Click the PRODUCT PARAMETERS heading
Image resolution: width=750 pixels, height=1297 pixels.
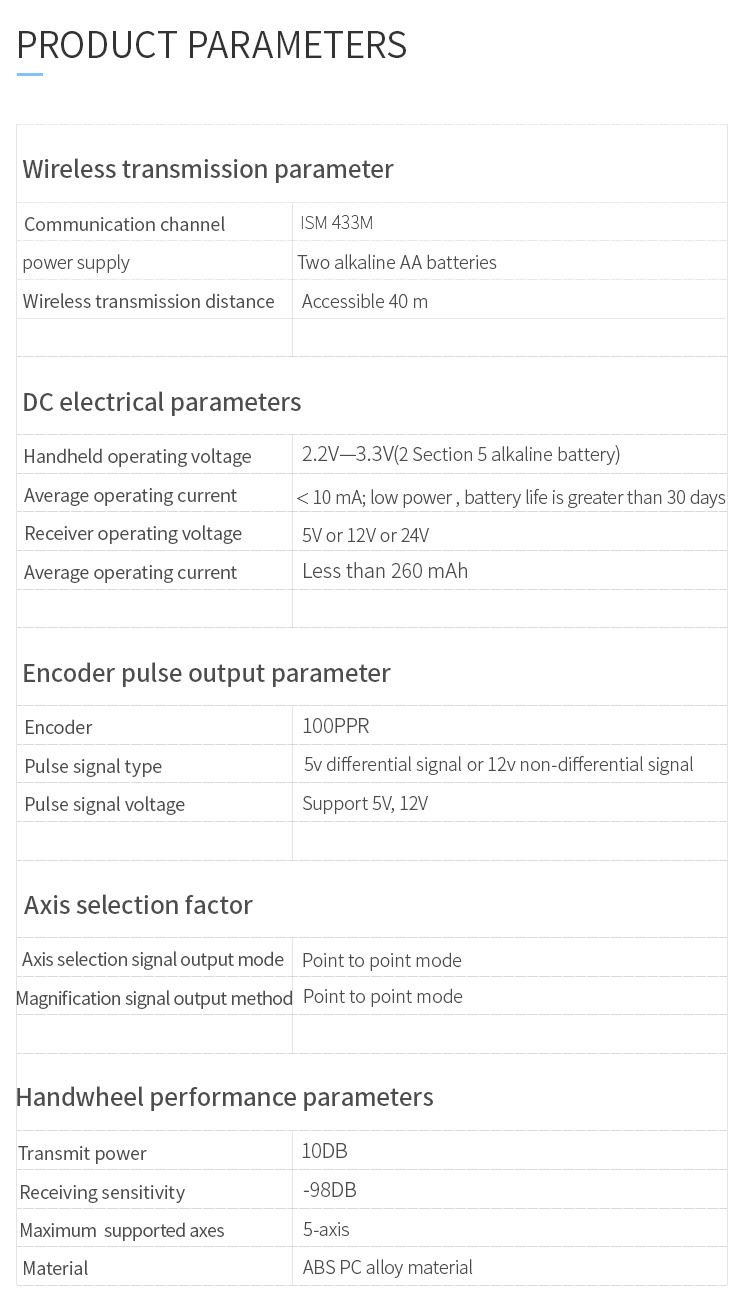click(212, 46)
